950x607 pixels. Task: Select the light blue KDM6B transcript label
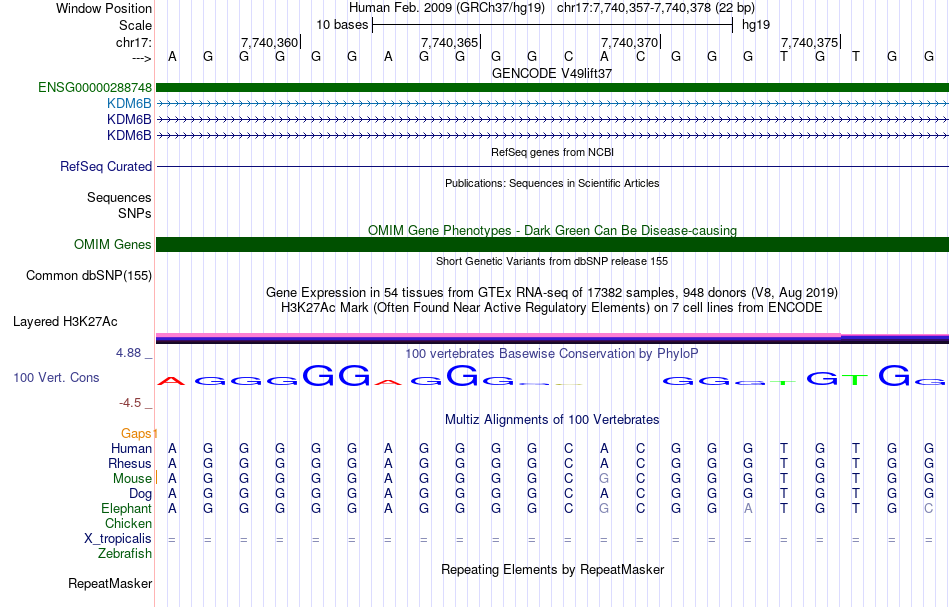coord(129,104)
